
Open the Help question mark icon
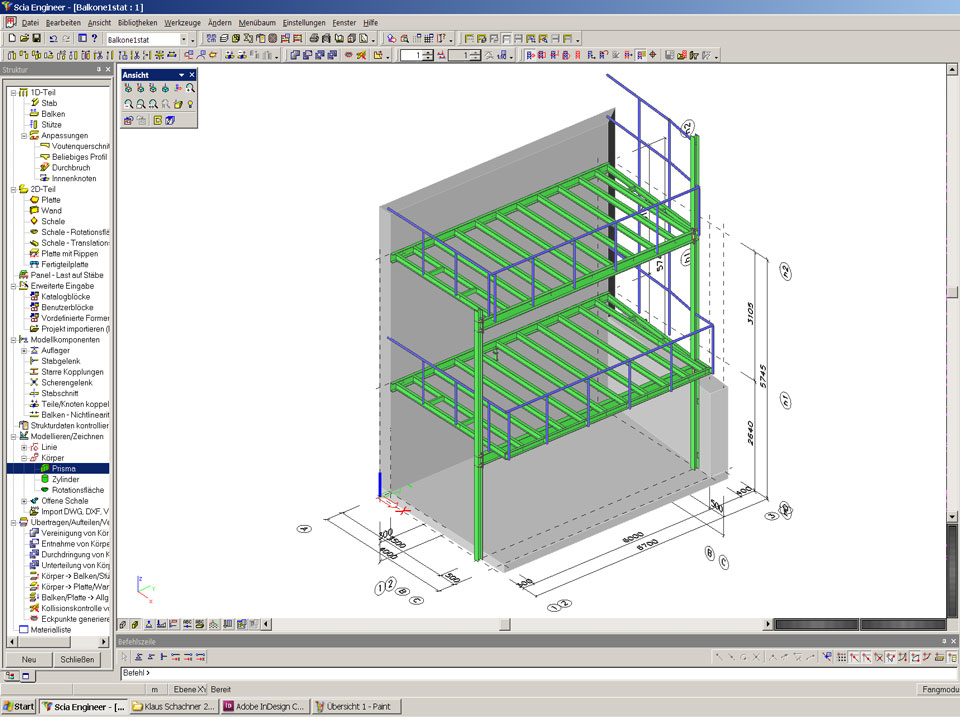[94, 38]
